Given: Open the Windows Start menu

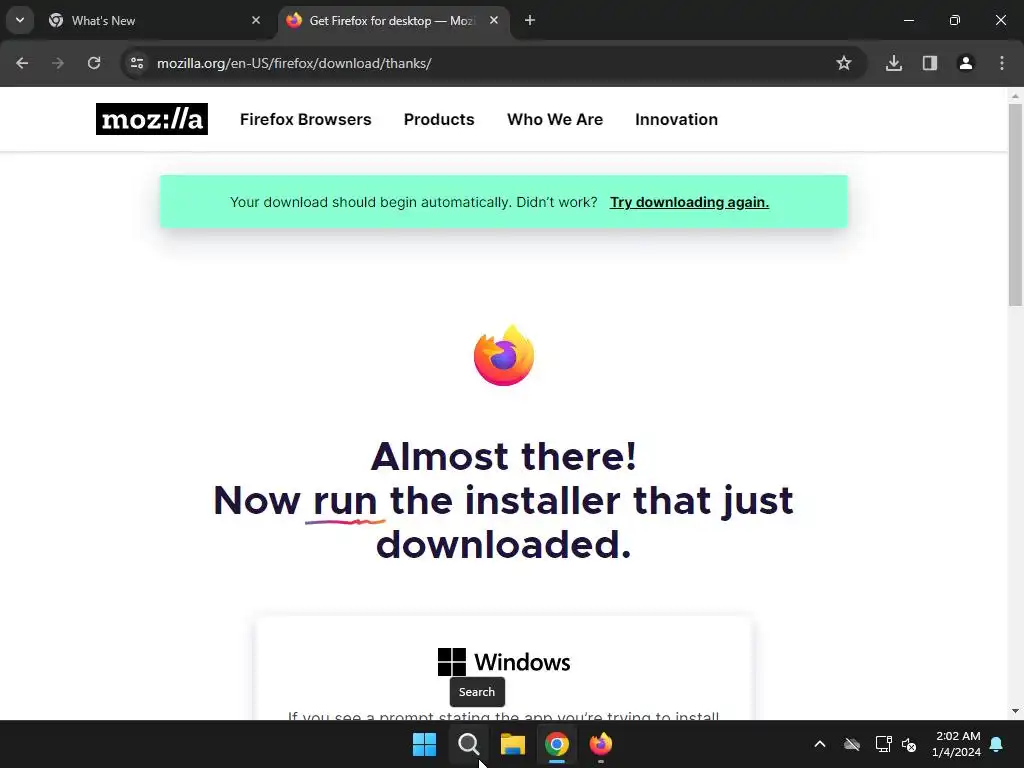Looking at the screenshot, I should 424,744.
